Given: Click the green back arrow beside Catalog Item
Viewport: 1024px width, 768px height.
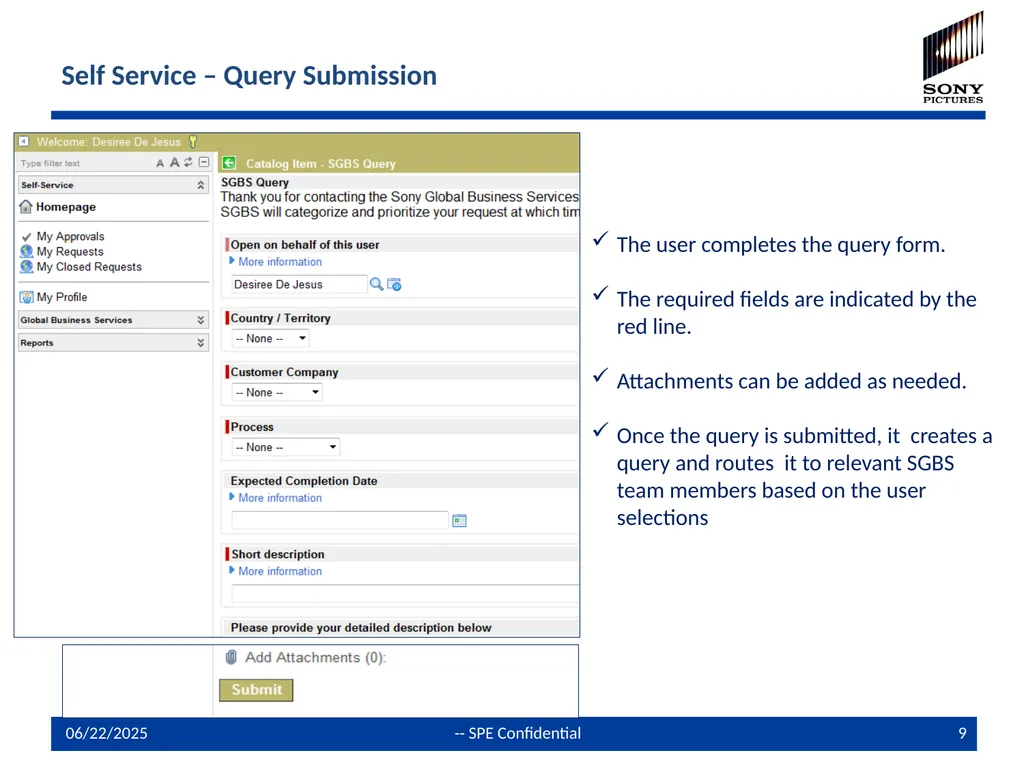Looking at the screenshot, I should [x=229, y=163].
